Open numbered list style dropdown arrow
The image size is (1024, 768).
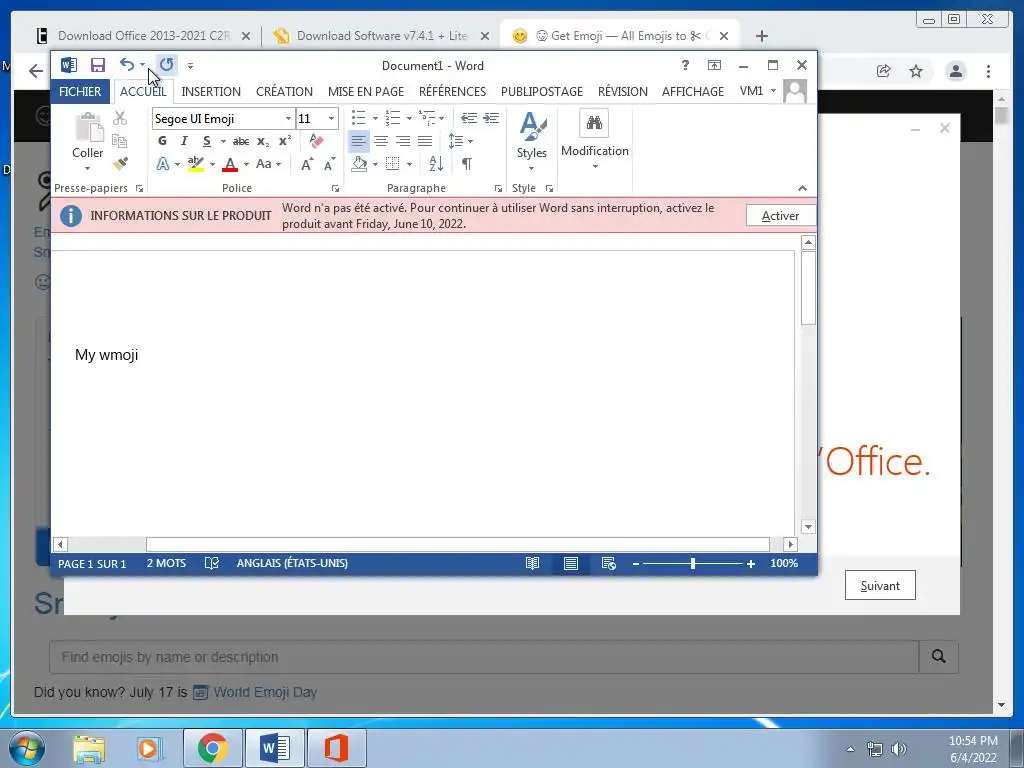(x=409, y=118)
